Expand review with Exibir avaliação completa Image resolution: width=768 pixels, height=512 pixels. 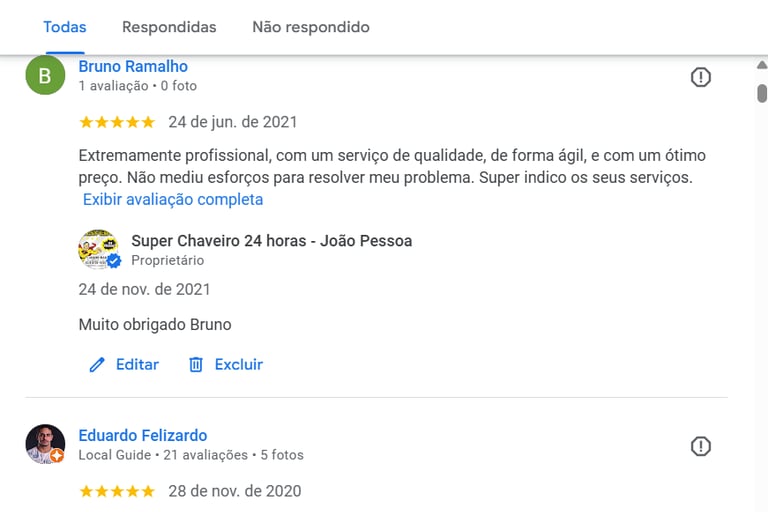click(173, 199)
